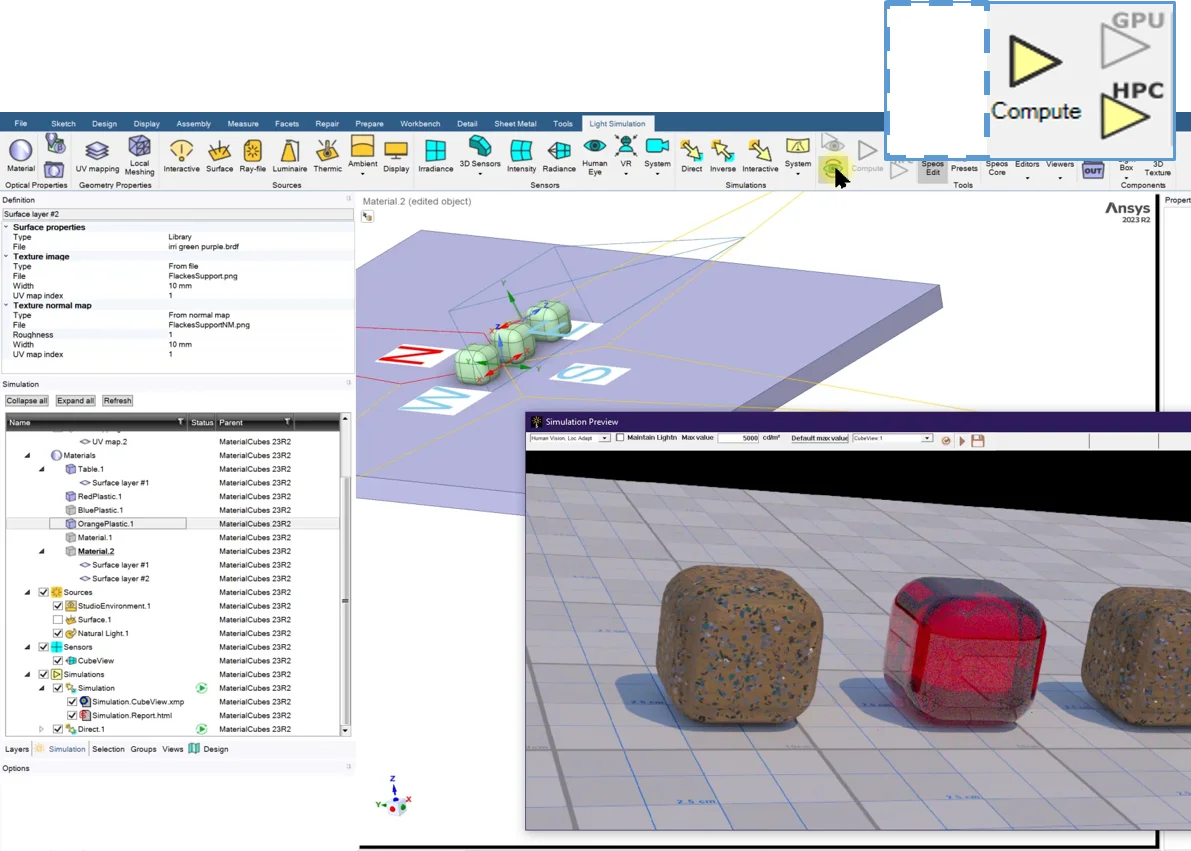Screen dimensions: 1191x851
Task: Select the UV mapping tool
Action: coord(97,156)
